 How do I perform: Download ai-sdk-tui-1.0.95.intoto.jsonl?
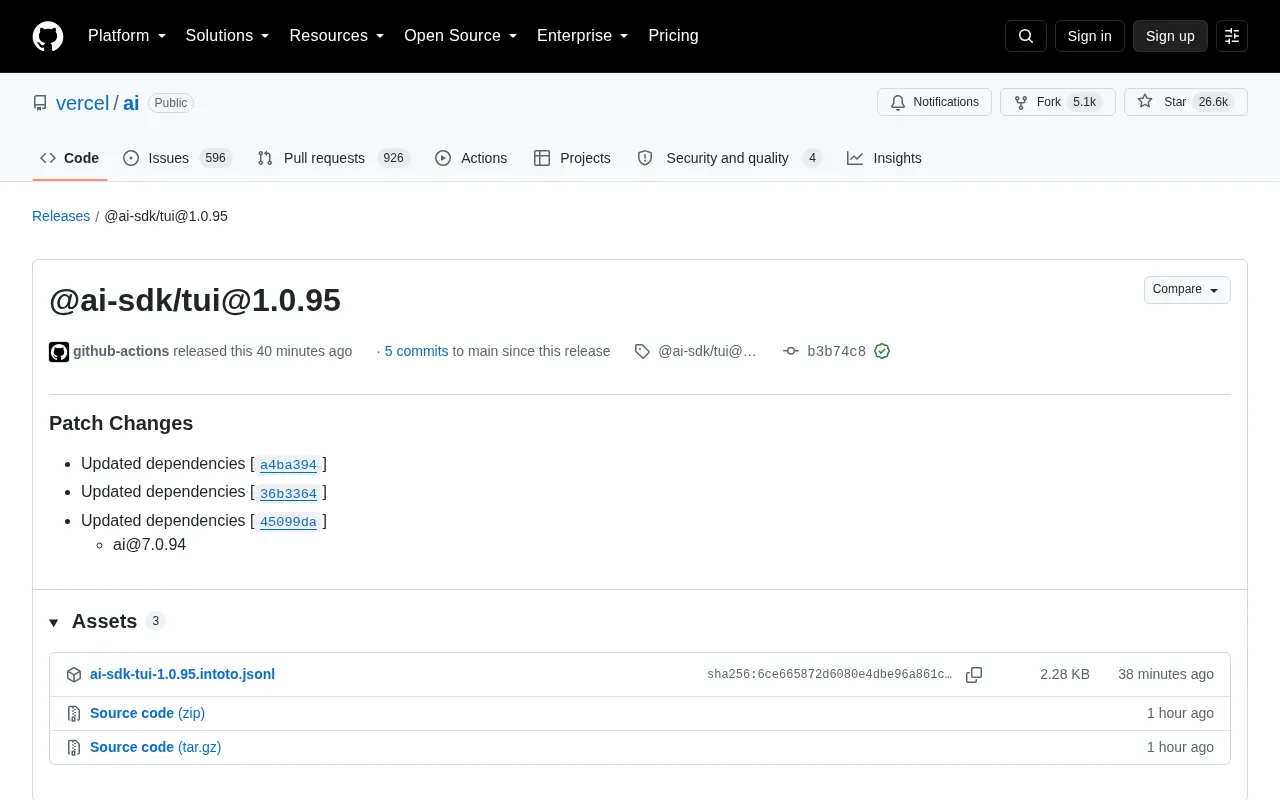[182, 674]
